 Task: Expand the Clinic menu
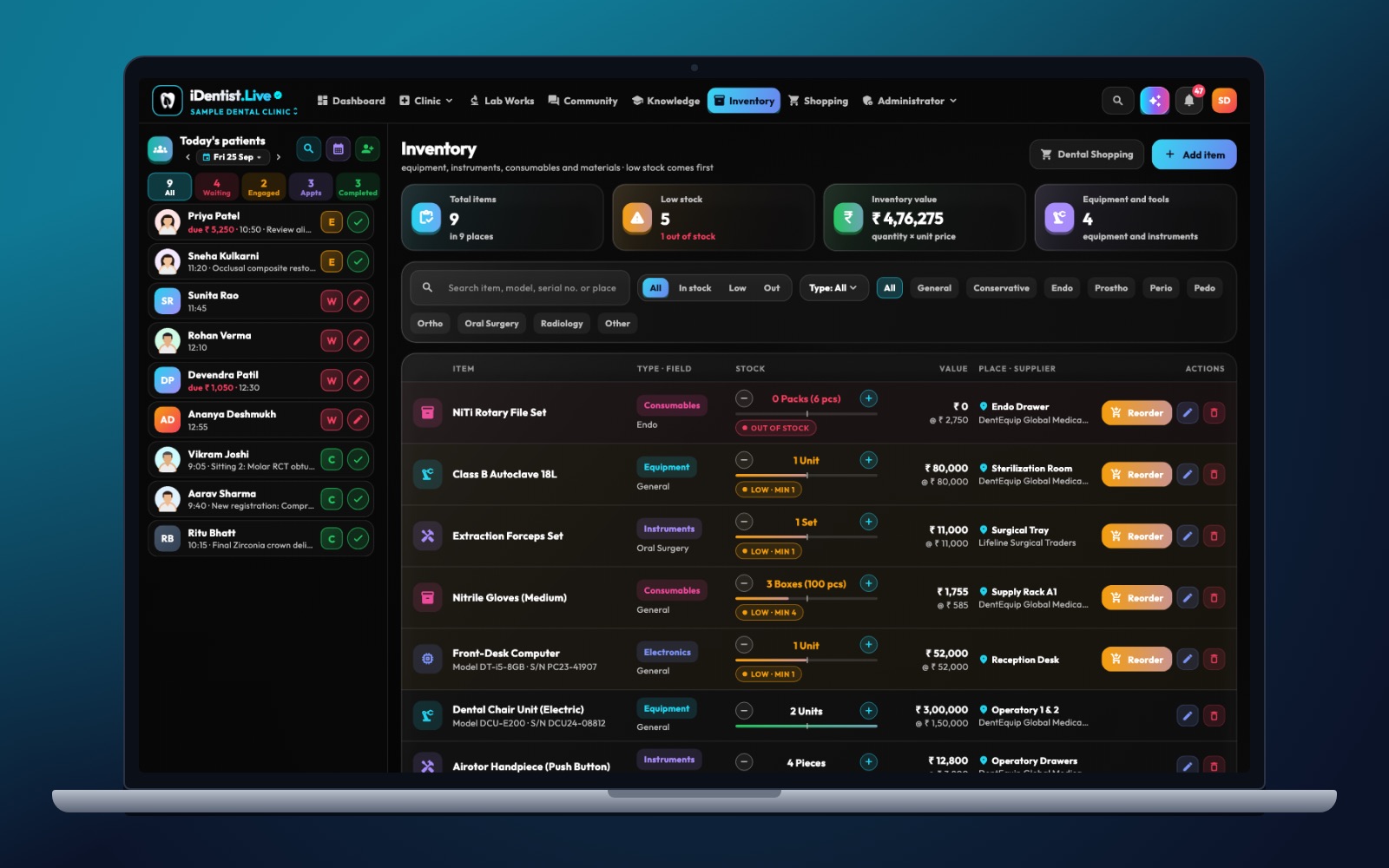425,101
